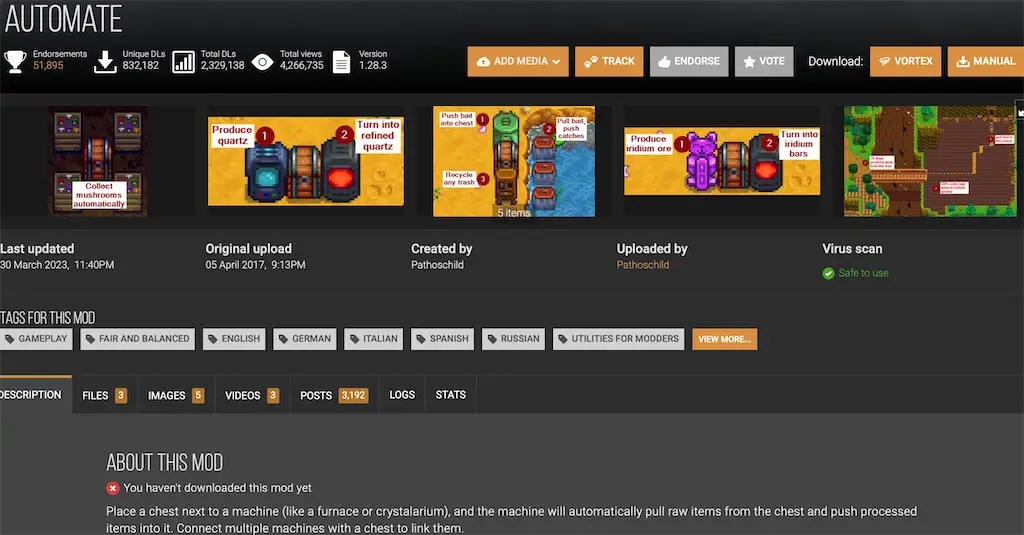Switch to the Description tab
This screenshot has height=535, width=1024.
[x=34, y=395]
